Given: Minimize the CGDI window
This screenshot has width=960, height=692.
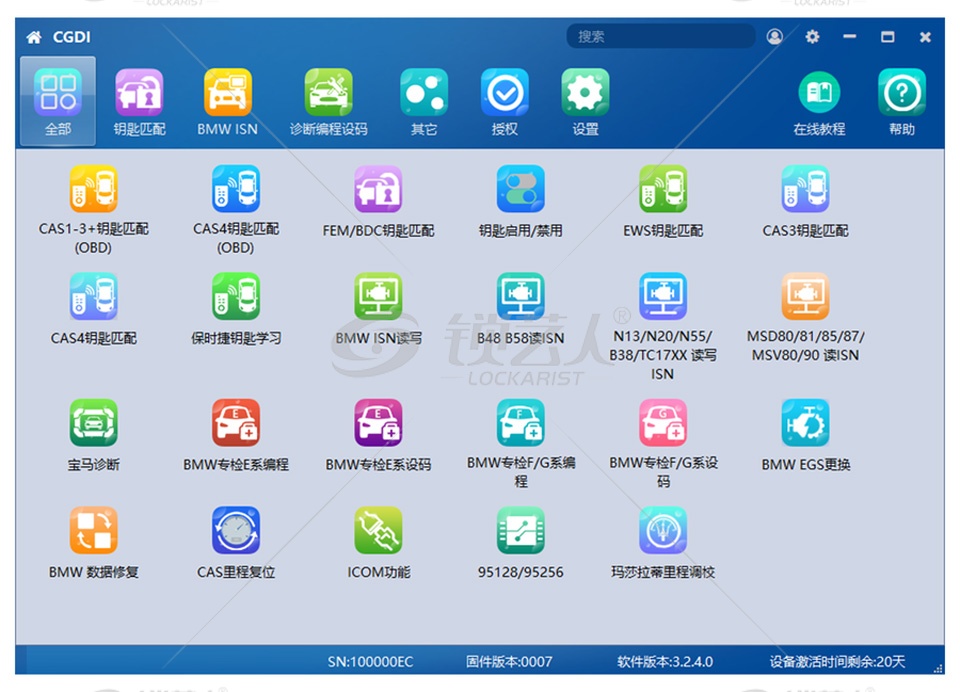Looking at the screenshot, I should coord(849,37).
